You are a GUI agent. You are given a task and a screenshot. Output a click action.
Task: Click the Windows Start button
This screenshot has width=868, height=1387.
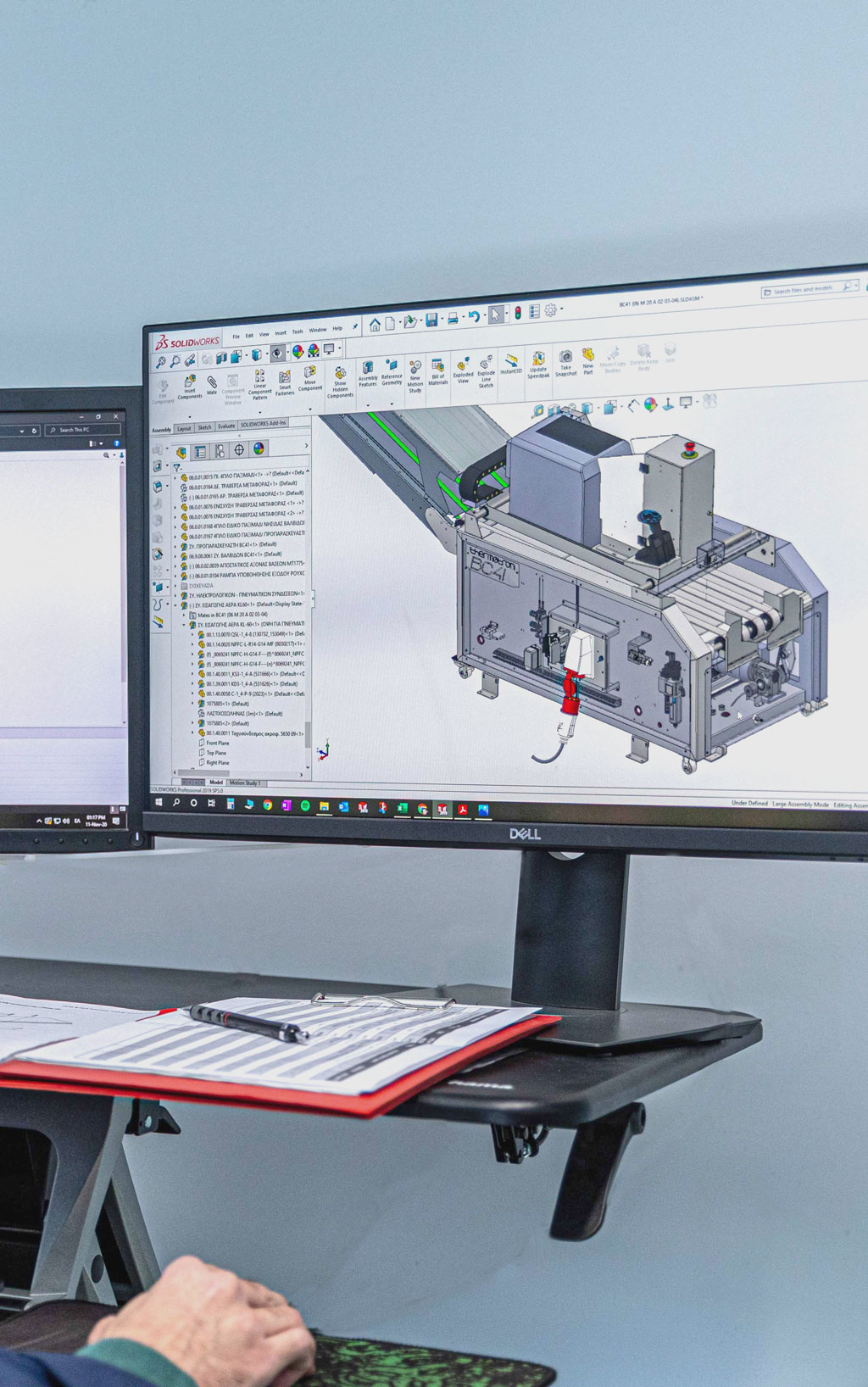click(x=159, y=802)
